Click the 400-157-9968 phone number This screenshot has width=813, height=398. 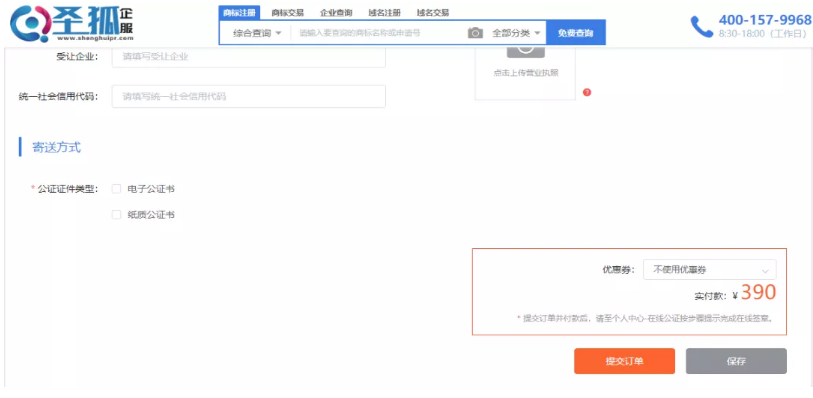pyautogui.click(x=765, y=20)
